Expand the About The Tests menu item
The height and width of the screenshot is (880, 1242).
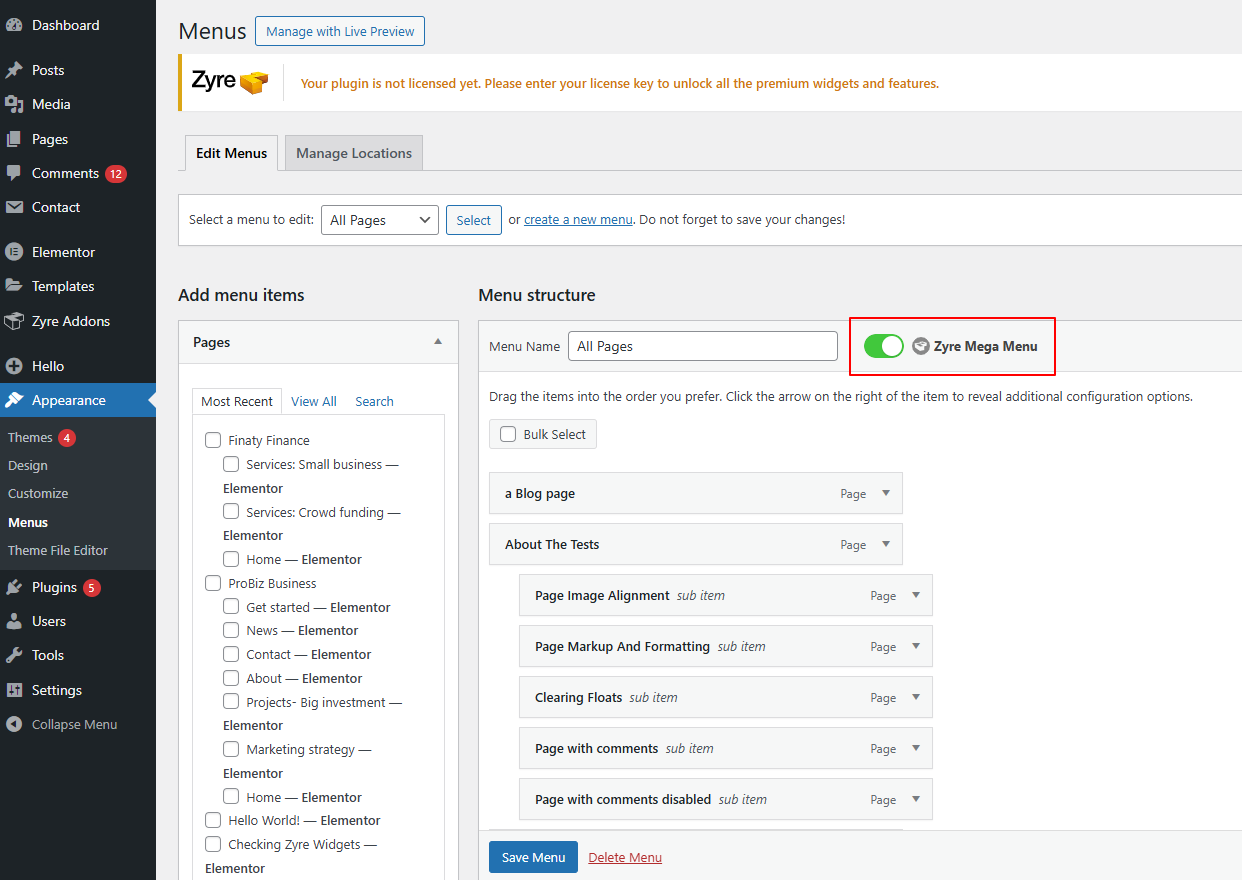click(886, 544)
